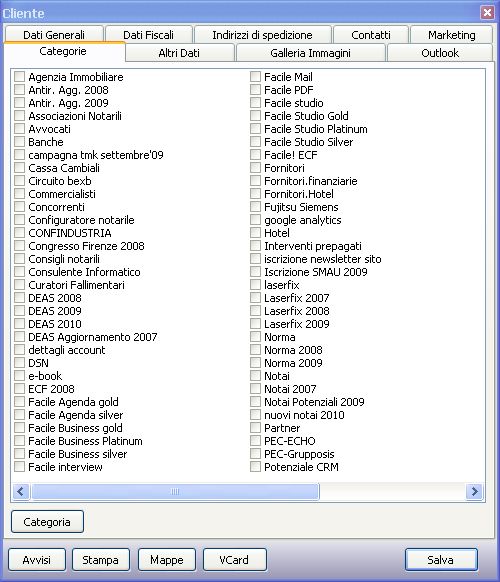500x582 pixels.
Task: Select the Marketing tab
Action: pos(451,35)
